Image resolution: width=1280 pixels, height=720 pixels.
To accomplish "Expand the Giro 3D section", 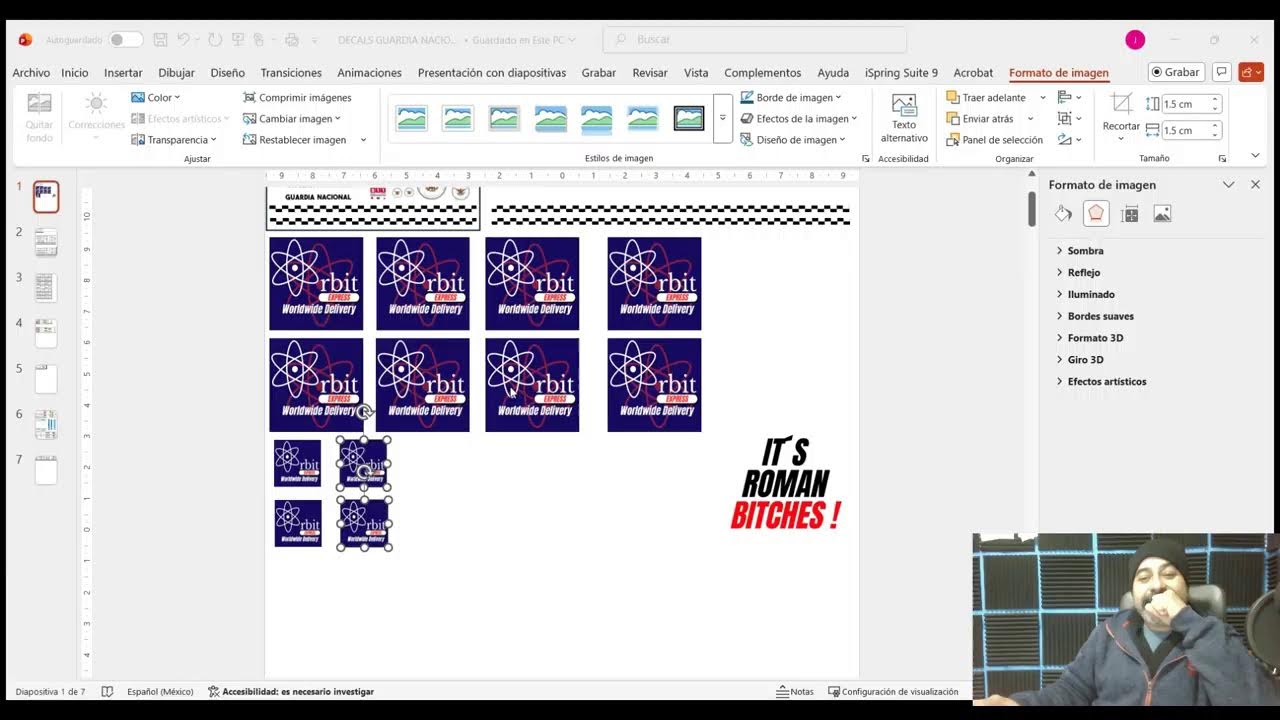I will pyautogui.click(x=1080, y=360).
